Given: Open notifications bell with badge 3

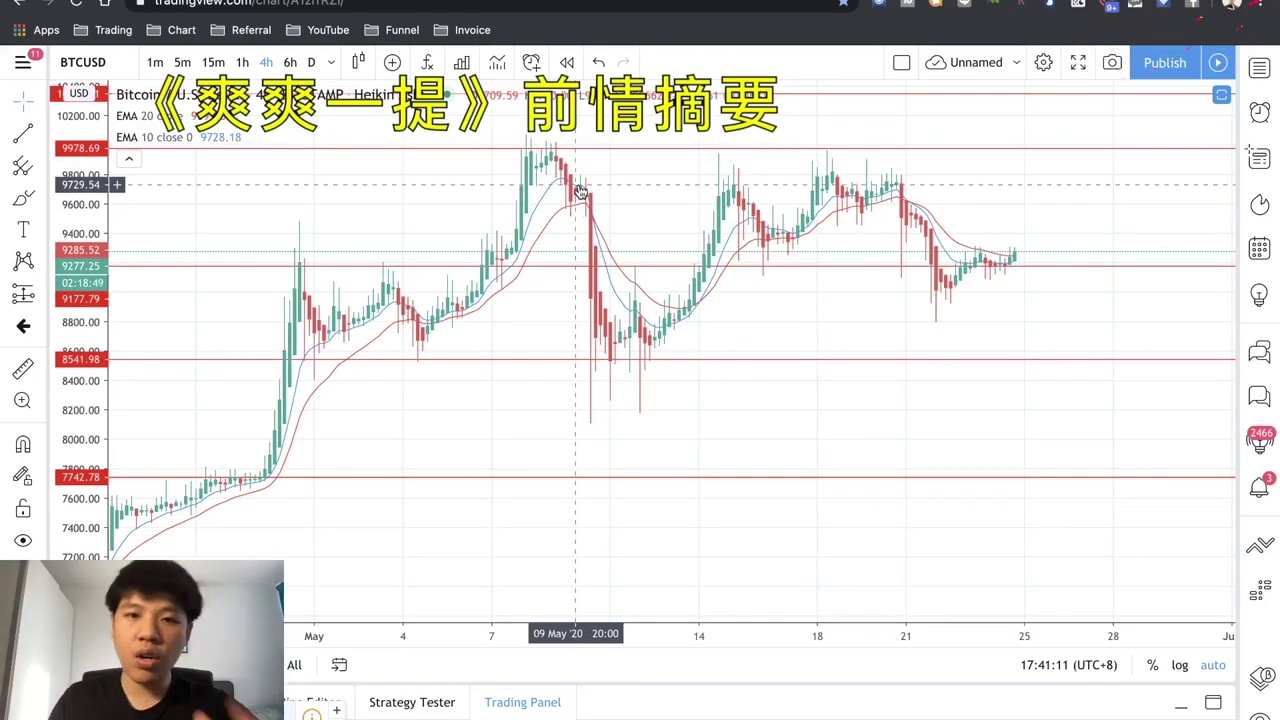Looking at the screenshot, I should [1260, 487].
